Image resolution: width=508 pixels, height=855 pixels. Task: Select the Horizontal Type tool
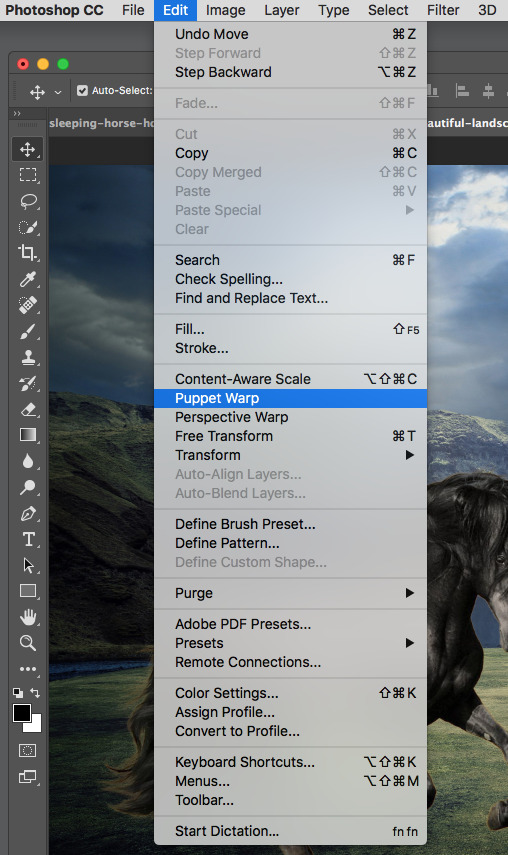point(28,539)
